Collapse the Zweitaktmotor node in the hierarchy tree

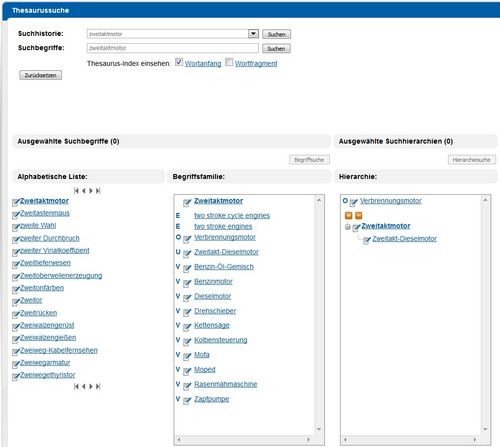347,227
